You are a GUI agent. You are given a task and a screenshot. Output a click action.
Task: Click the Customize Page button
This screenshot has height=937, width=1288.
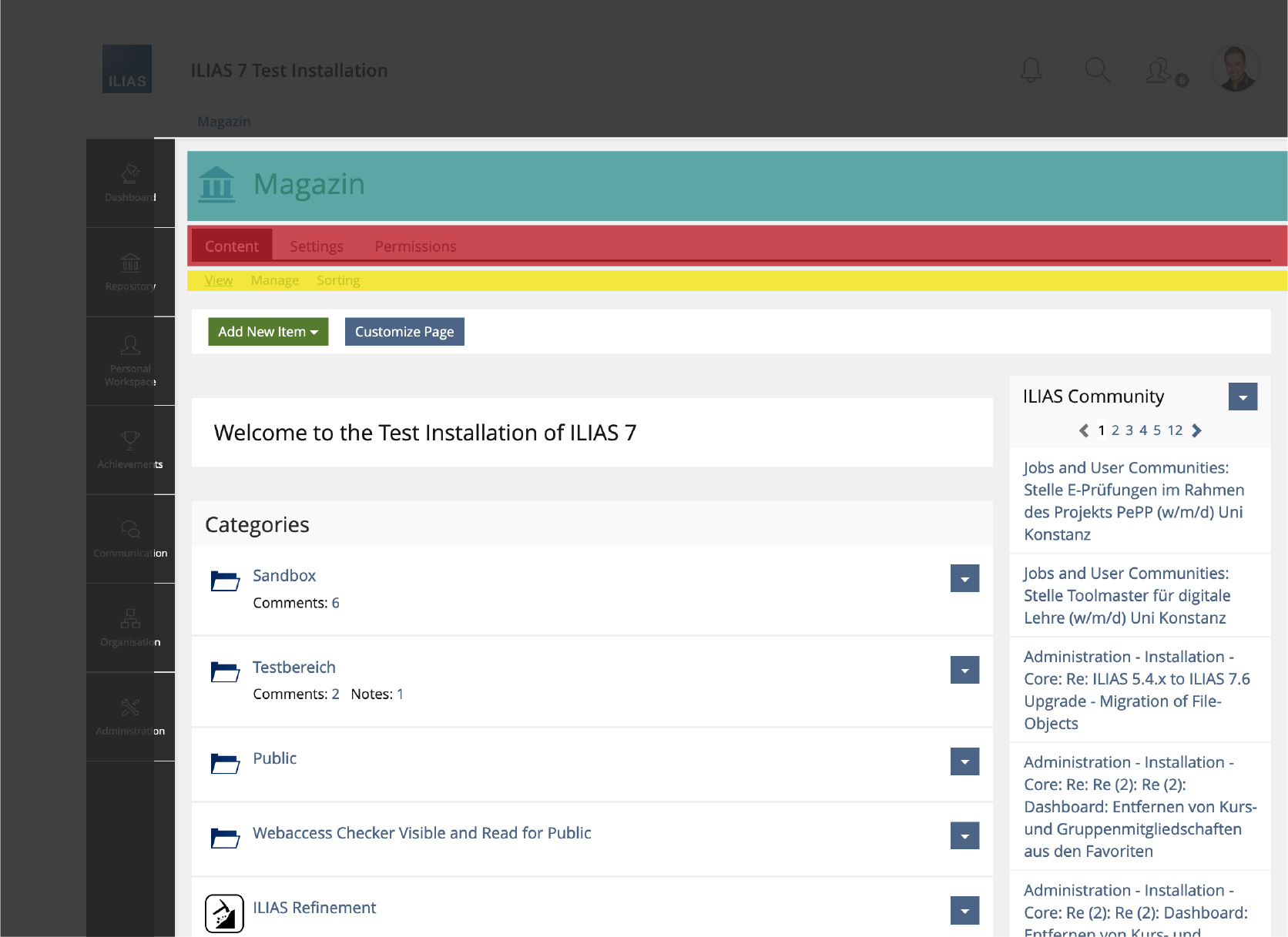tap(404, 332)
